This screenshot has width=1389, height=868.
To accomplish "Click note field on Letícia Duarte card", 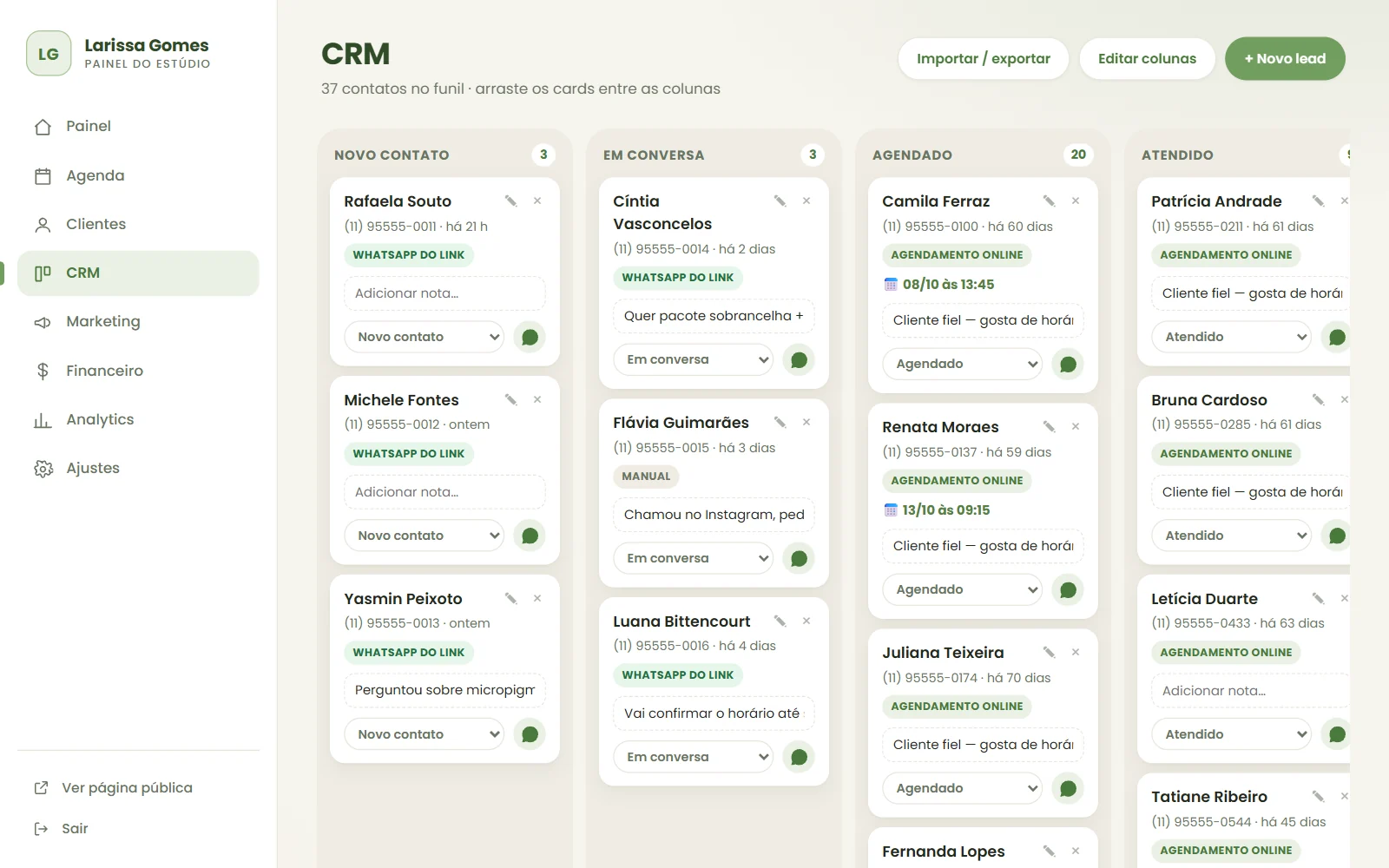I will (1251, 691).
